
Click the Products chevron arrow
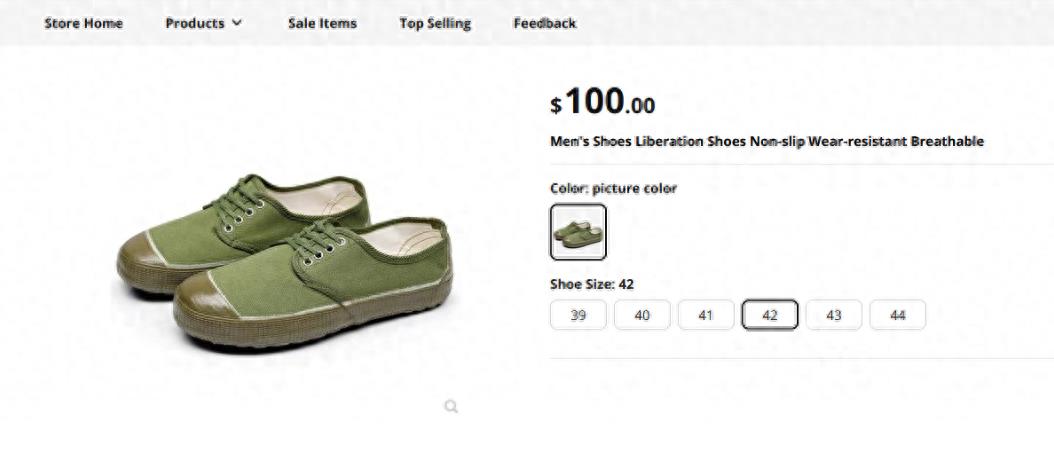237,23
